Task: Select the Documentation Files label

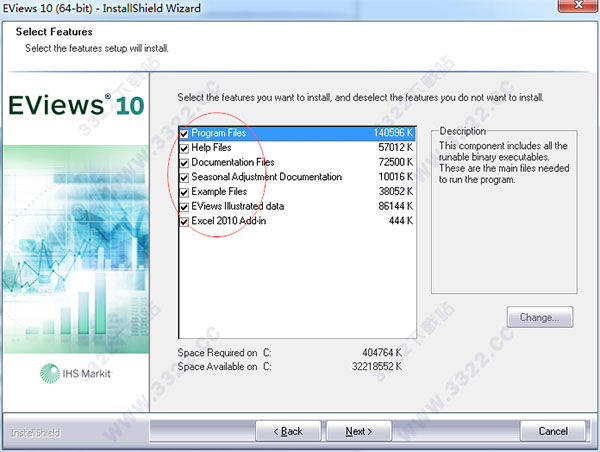Action: click(x=233, y=162)
